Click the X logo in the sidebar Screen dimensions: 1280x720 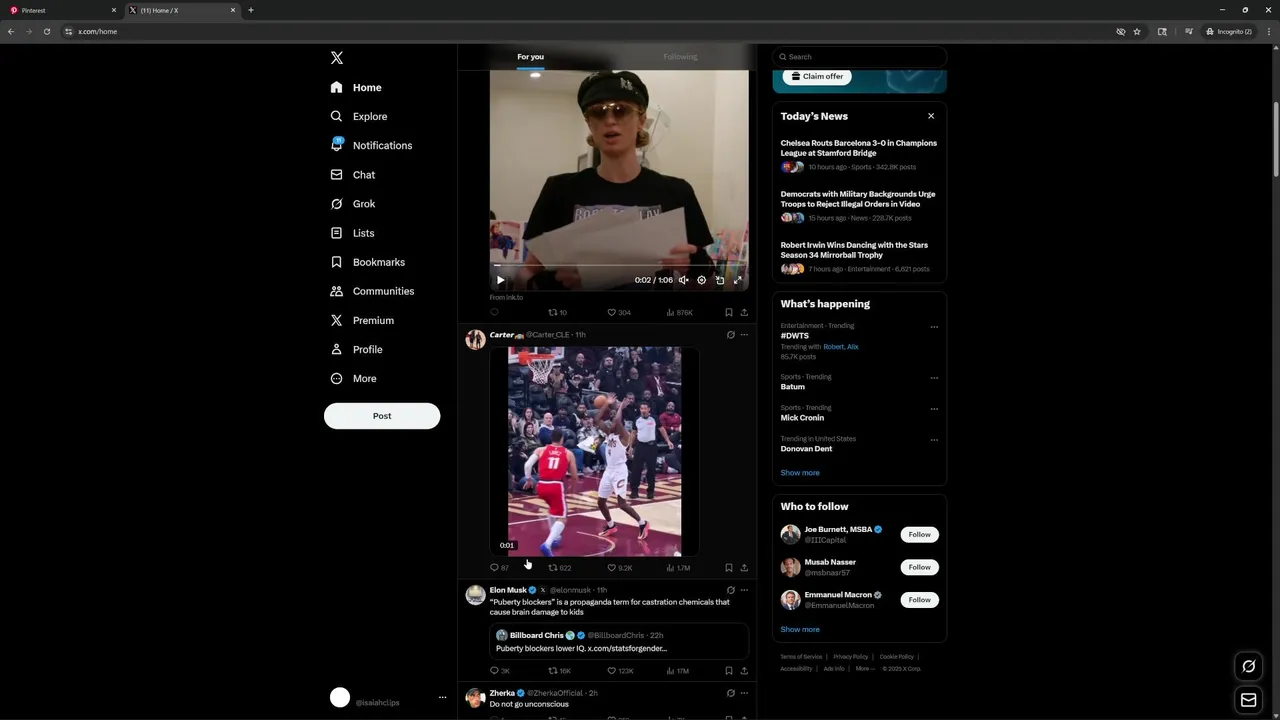tap(337, 58)
